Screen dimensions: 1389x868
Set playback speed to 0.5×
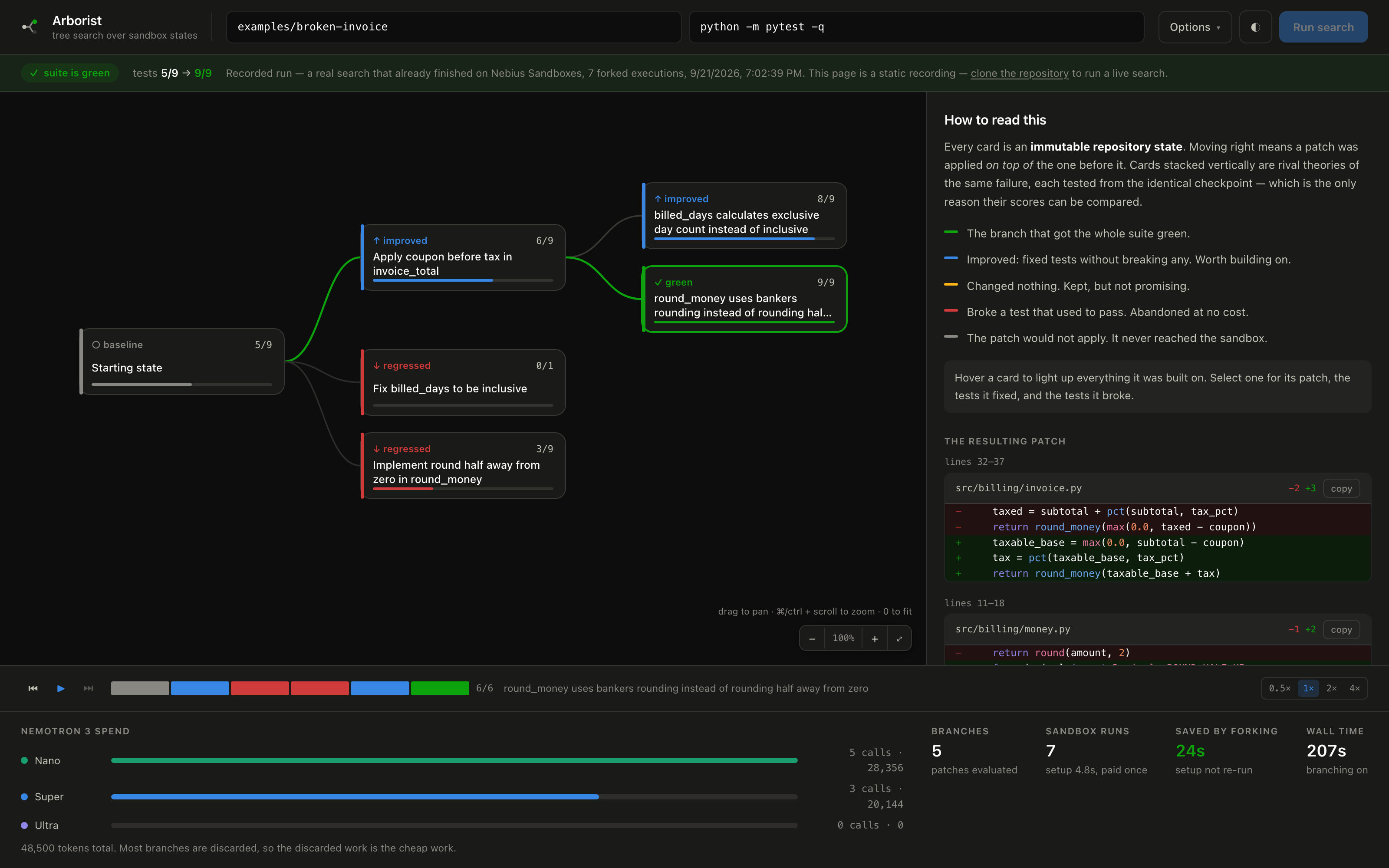[1279, 688]
